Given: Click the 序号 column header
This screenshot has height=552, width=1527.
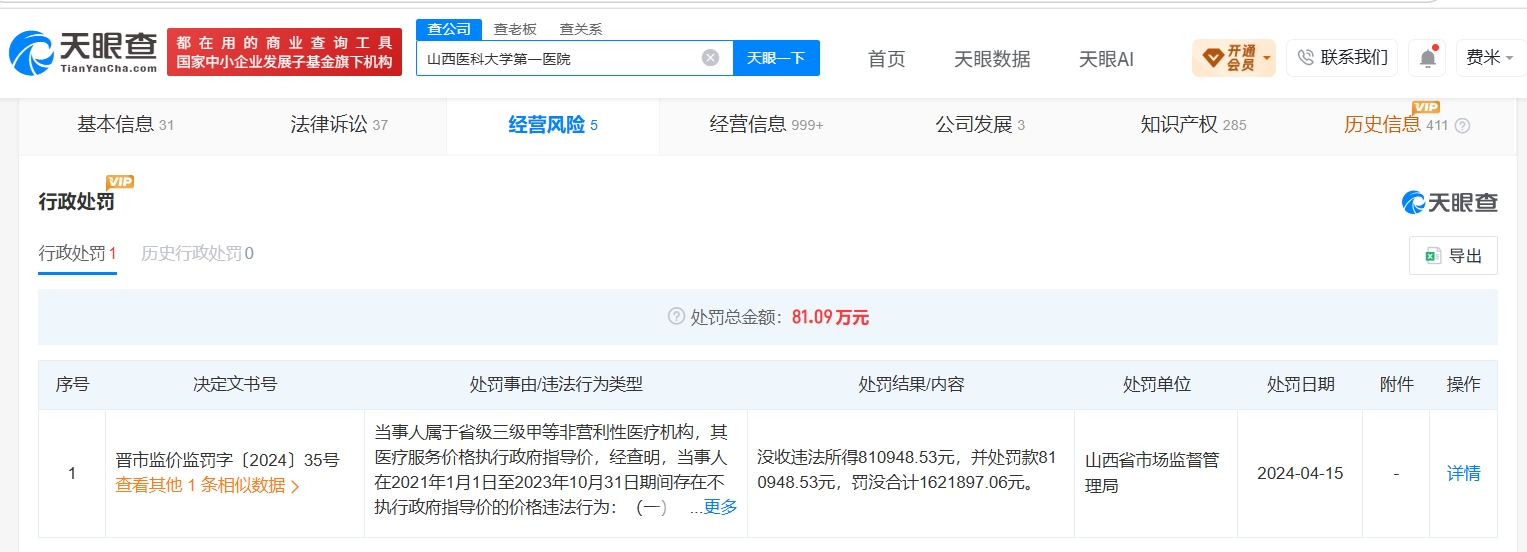Looking at the screenshot, I should point(72,384).
